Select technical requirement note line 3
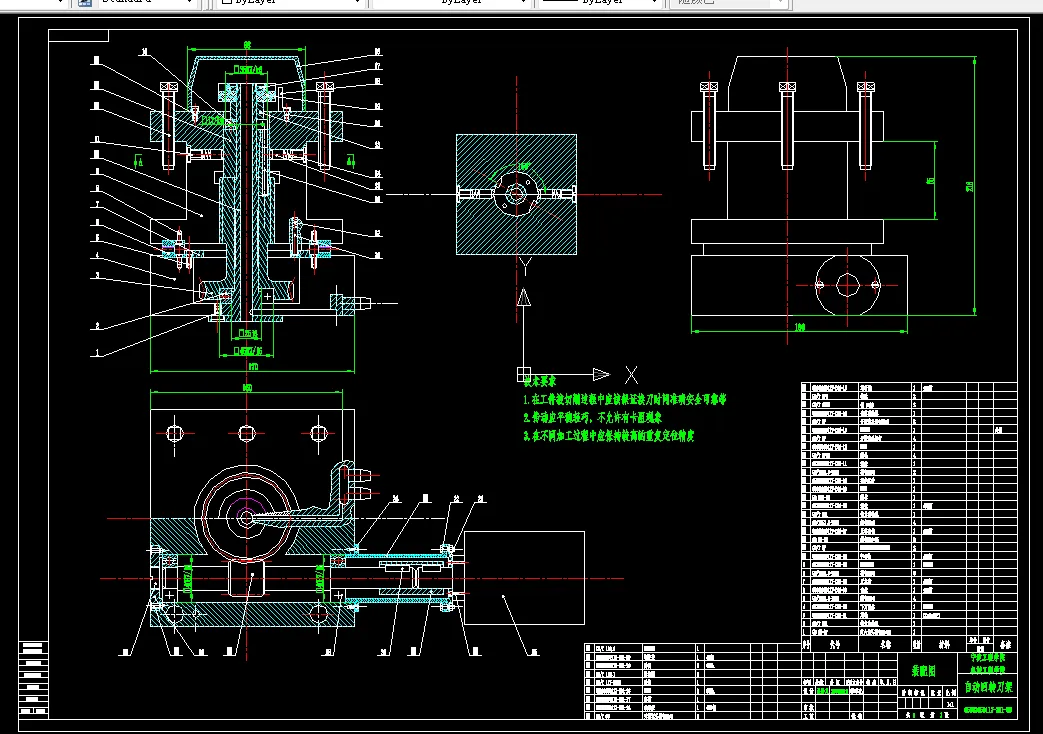The image size is (1043, 734). [608, 436]
